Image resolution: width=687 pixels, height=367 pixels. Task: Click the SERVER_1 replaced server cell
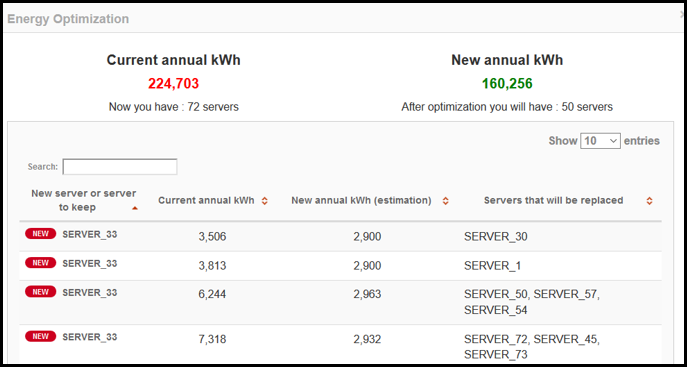(492, 266)
